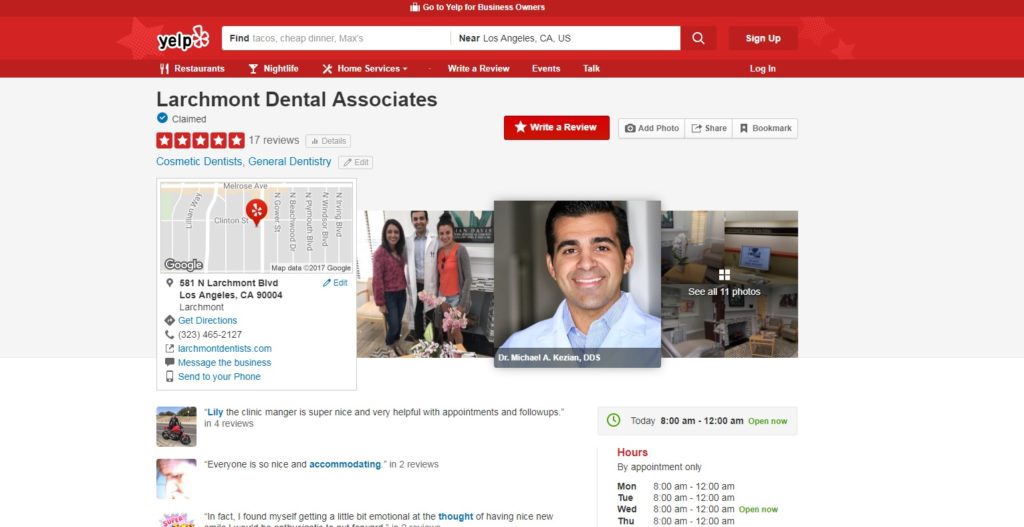Click the Google logo on the map
The width and height of the screenshot is (1024, 527).
184,264
